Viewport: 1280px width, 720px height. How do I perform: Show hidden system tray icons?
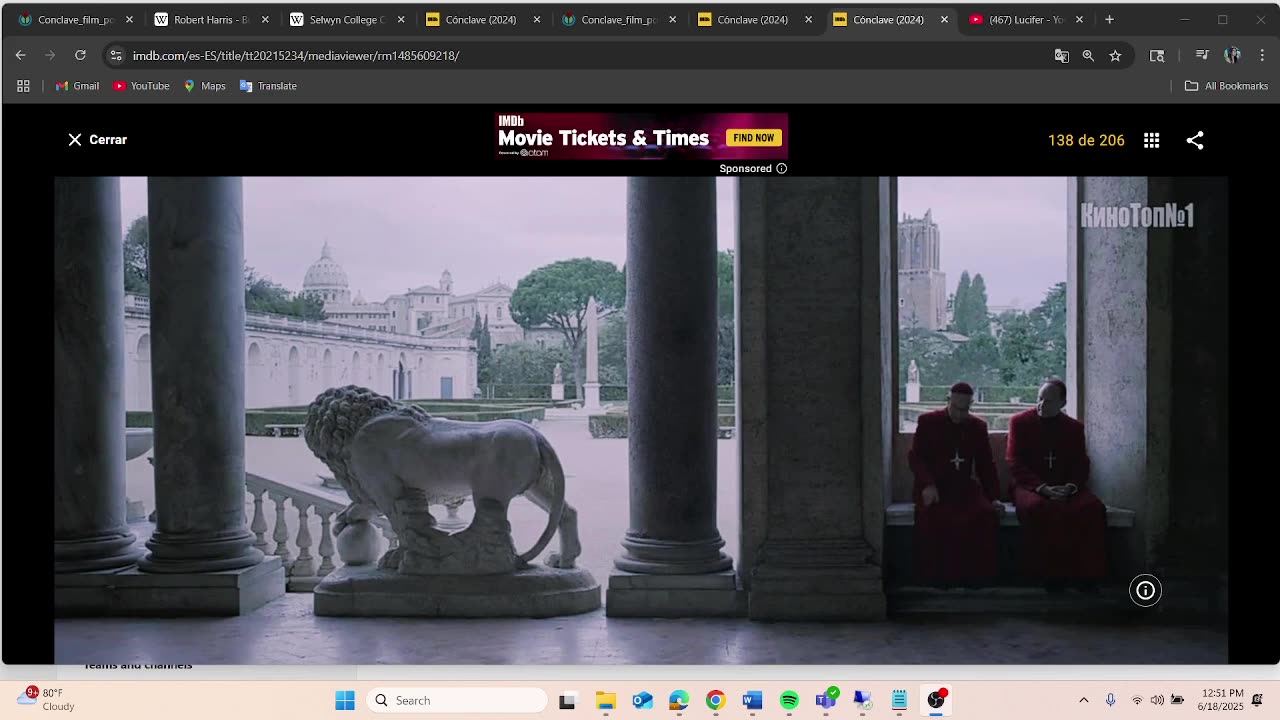pos(1084,701)
